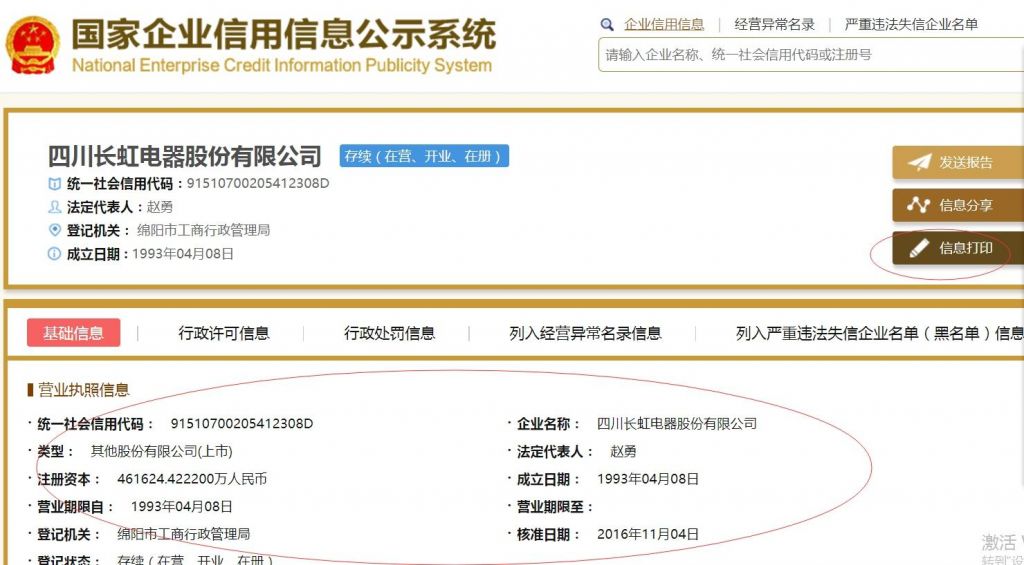
Task: Click the 营业期限自 date 1993年04月08日
Action: pos(182,507)
